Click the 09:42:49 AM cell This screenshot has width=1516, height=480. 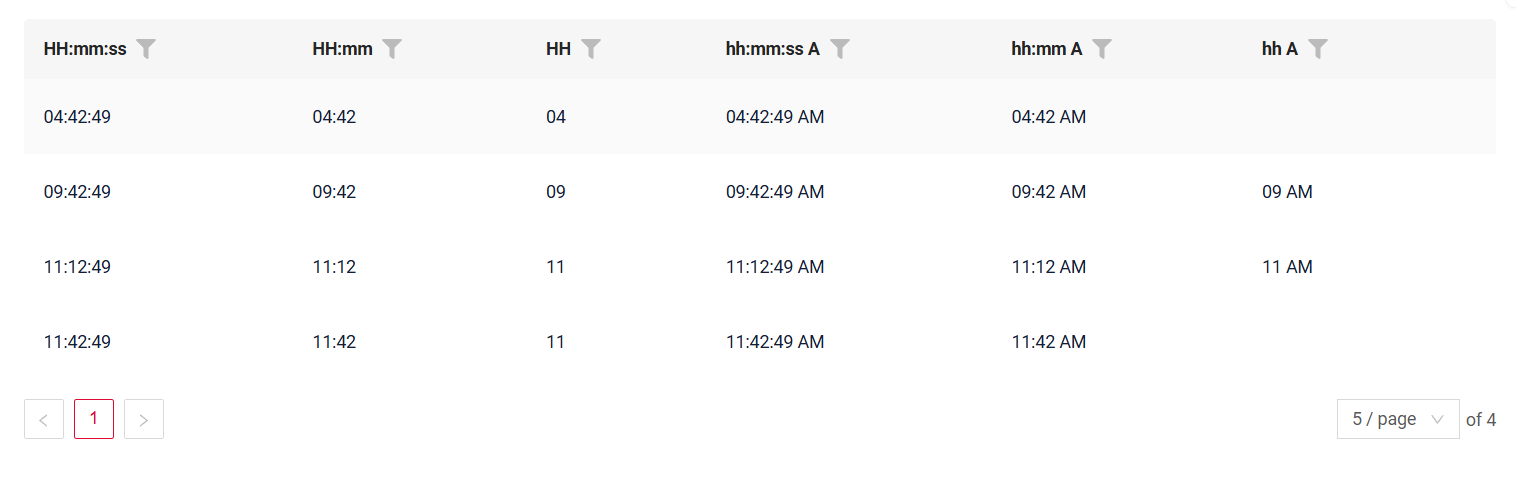[x=774, y=192]
